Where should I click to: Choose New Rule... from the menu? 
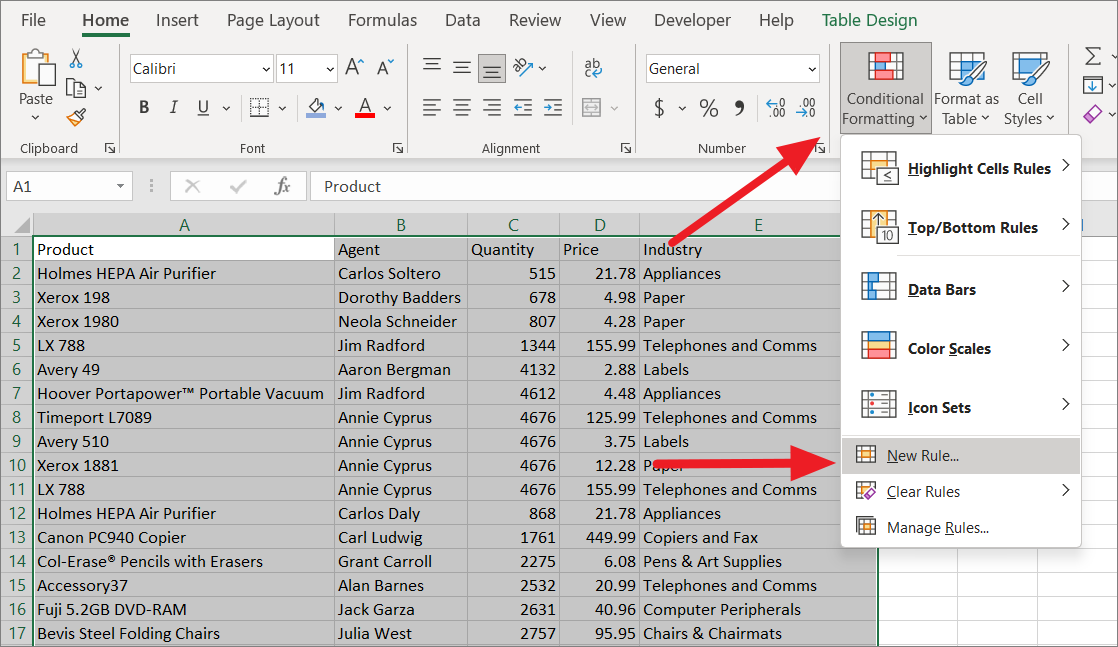coord(922,456)
